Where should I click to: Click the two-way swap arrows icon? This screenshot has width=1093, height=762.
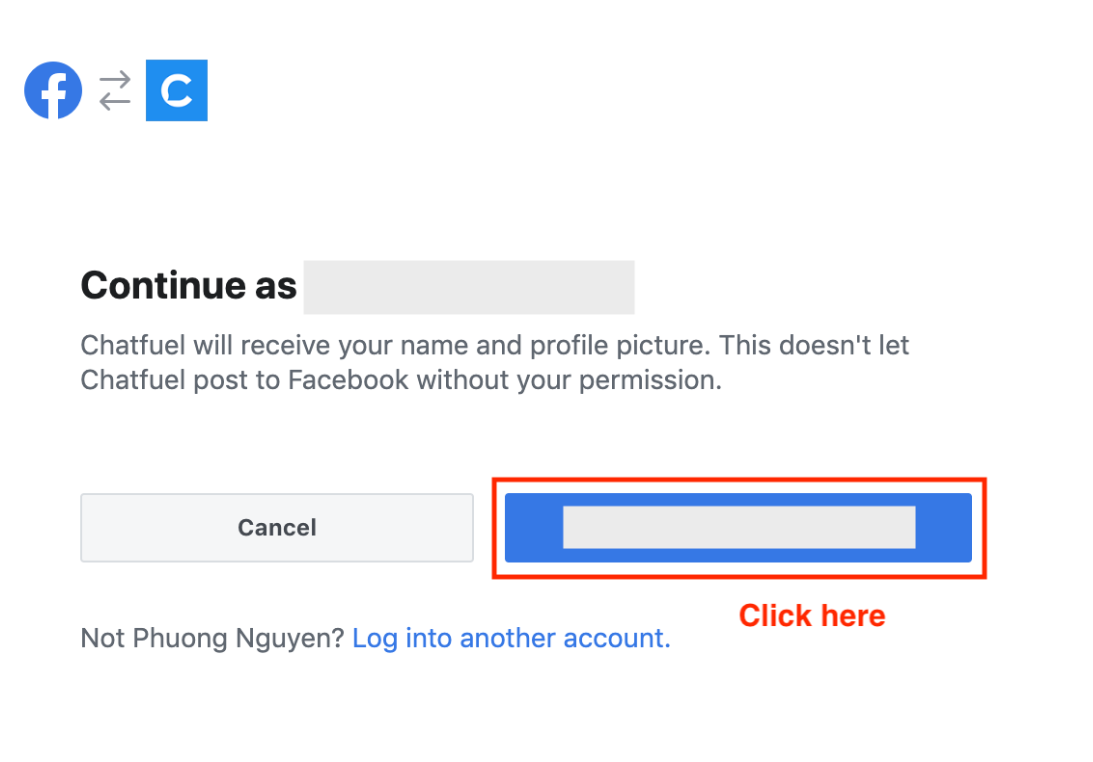115,91
